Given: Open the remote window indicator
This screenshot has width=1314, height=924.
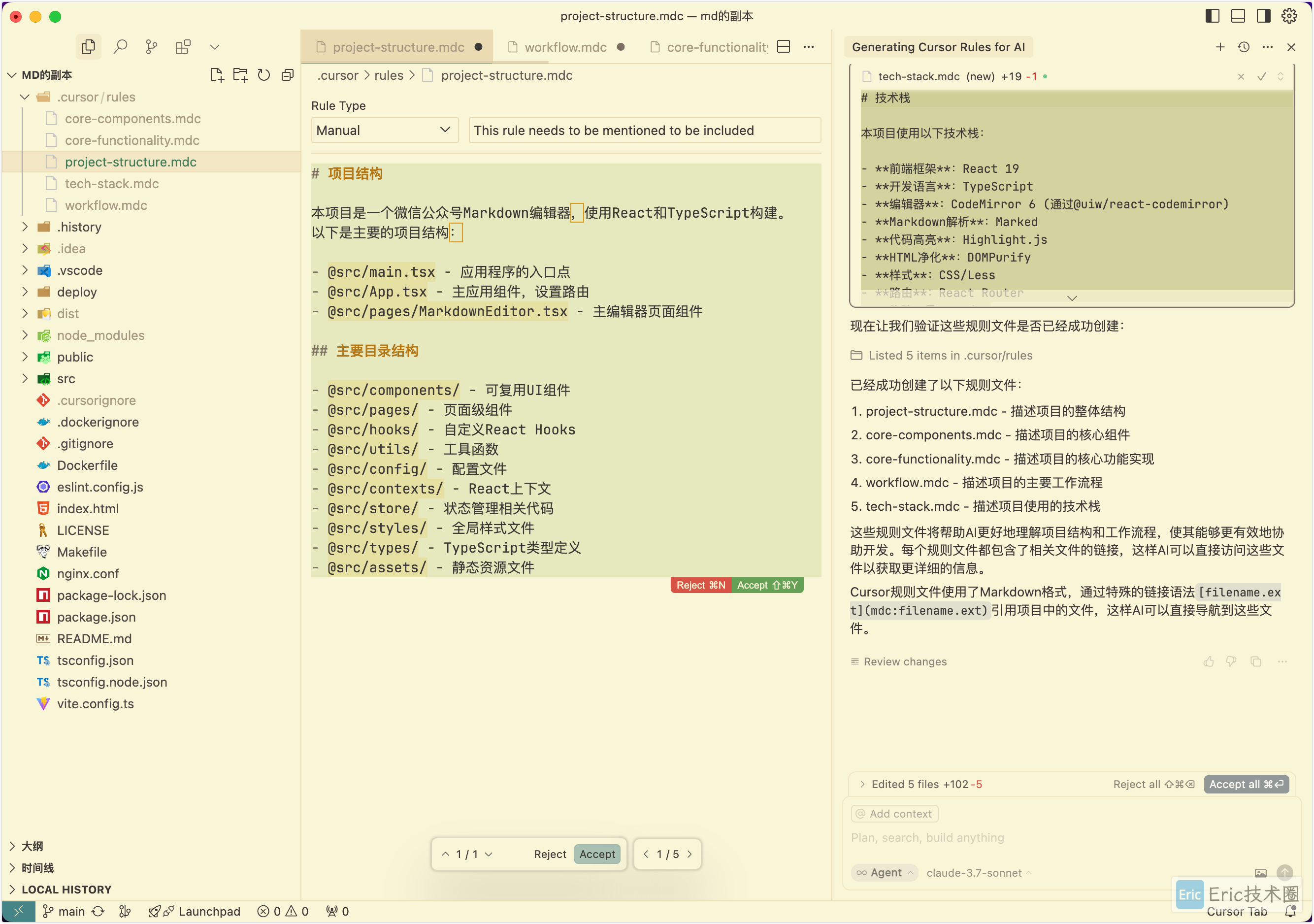Looking at the screenshot, I should pyautogui.click(x=18, y=911).
